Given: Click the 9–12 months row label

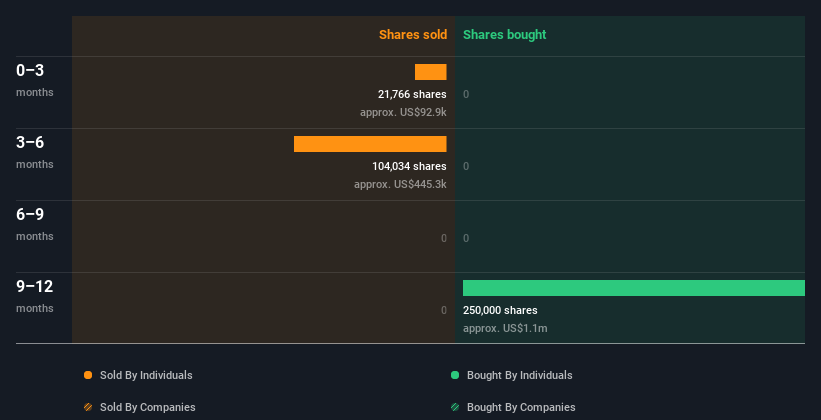Looking at the screenshot, I should [35, 296].
